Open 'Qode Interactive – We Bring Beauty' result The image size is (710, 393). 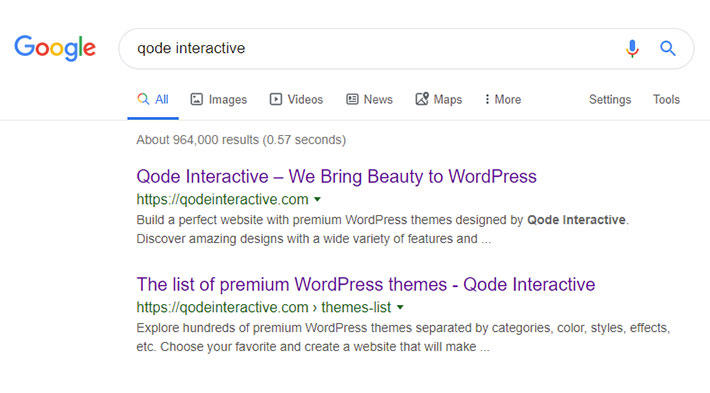click(336, 177)
